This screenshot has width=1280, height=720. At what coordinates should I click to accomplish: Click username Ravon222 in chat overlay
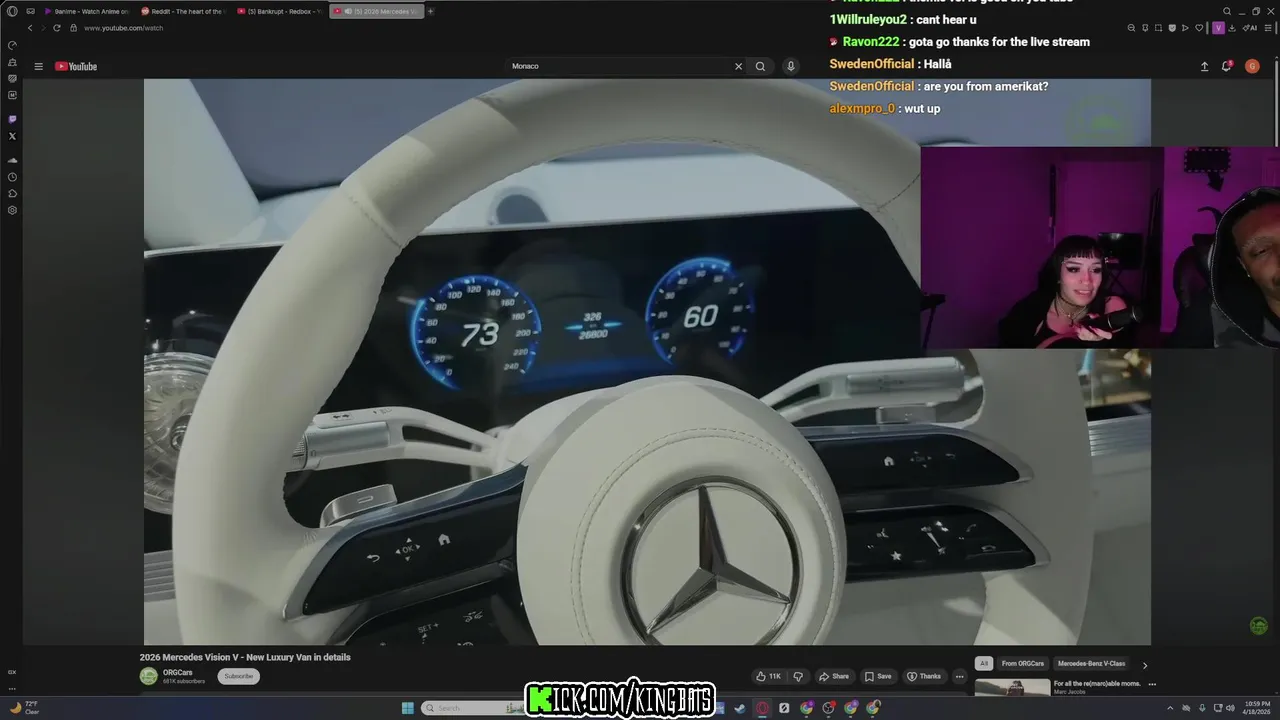pos(871,42)
